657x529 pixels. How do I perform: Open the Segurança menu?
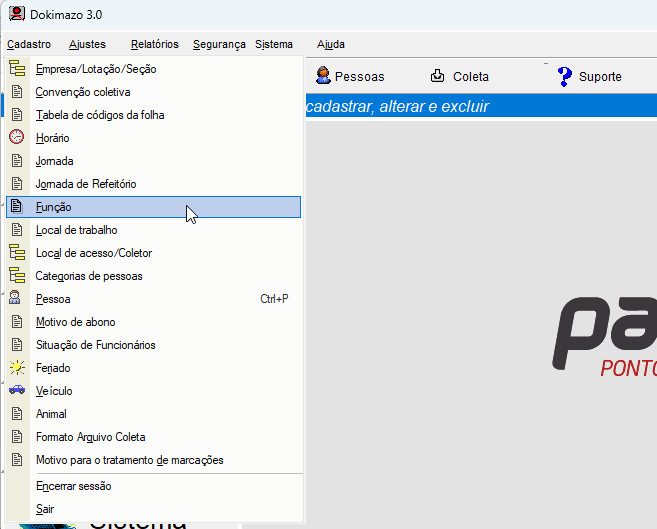[219, 44]
